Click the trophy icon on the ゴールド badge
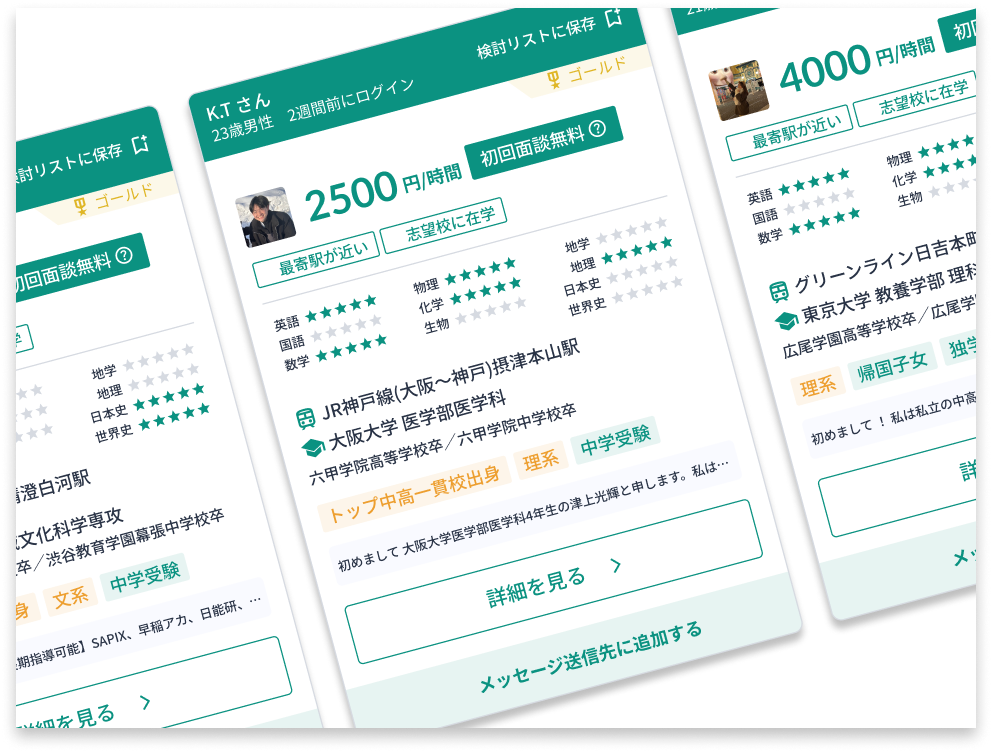Viewport: 992px width, 752px height. (x=554, y=78)
